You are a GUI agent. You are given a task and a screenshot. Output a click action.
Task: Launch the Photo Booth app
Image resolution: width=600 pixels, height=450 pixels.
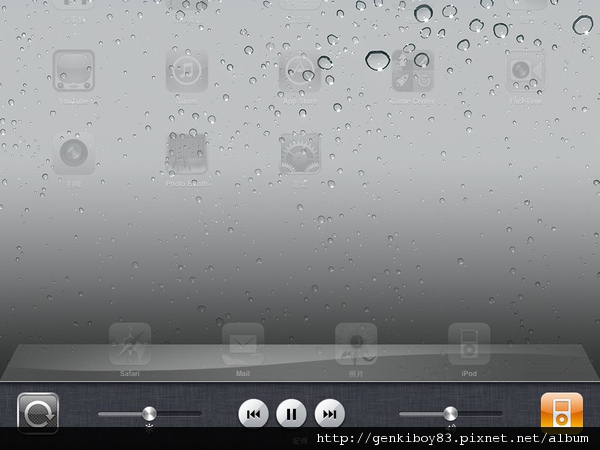pos(187,154)
